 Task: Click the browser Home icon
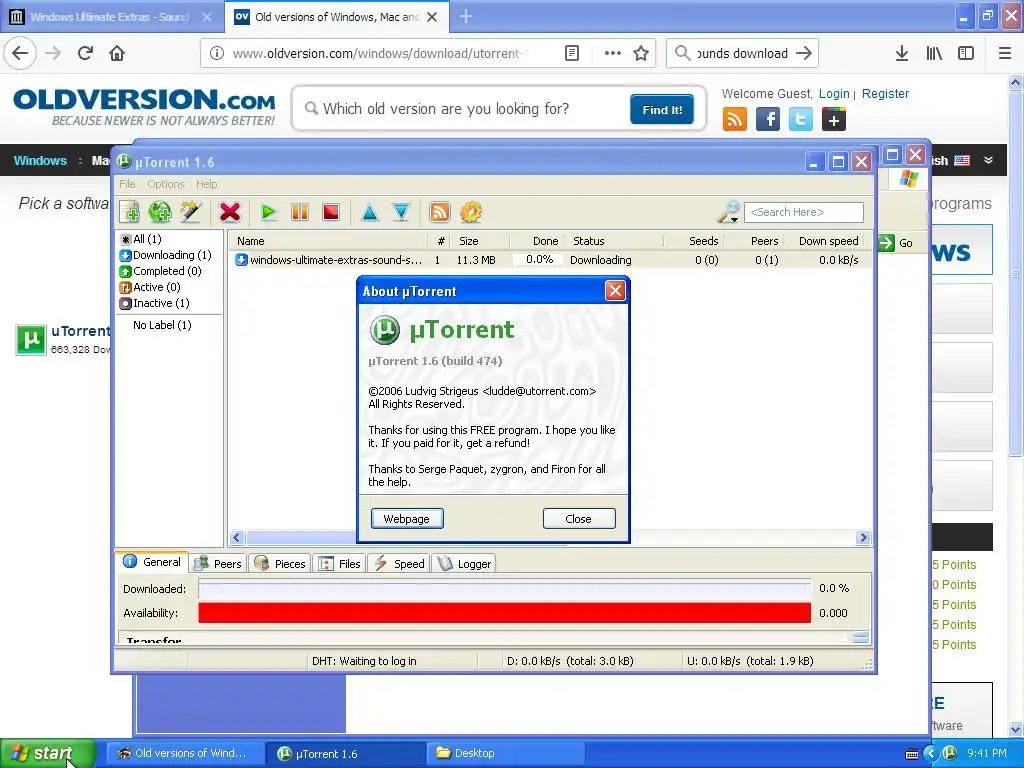coord(117,53)
